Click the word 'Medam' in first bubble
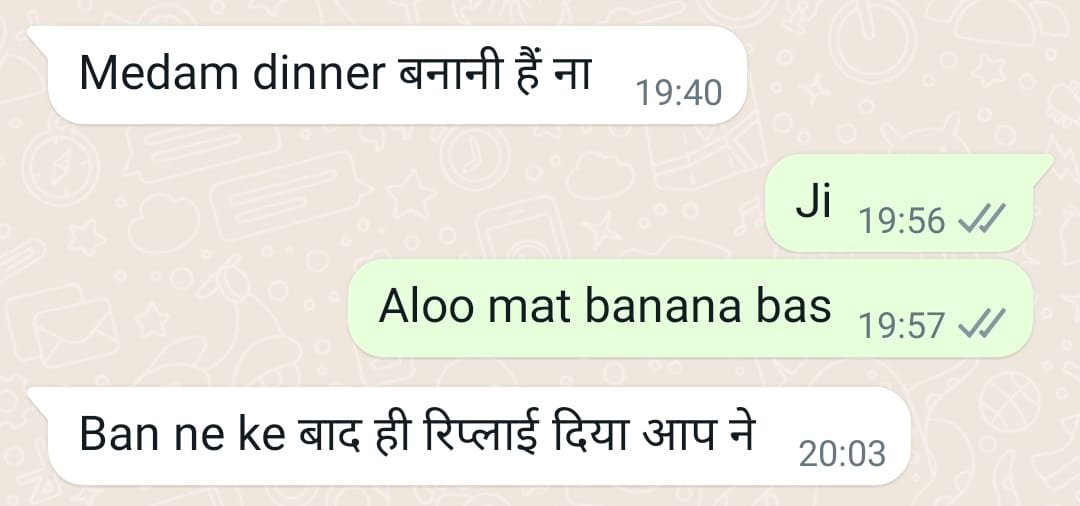Screen dimensions: 1080x506 [x=160, y=73]
